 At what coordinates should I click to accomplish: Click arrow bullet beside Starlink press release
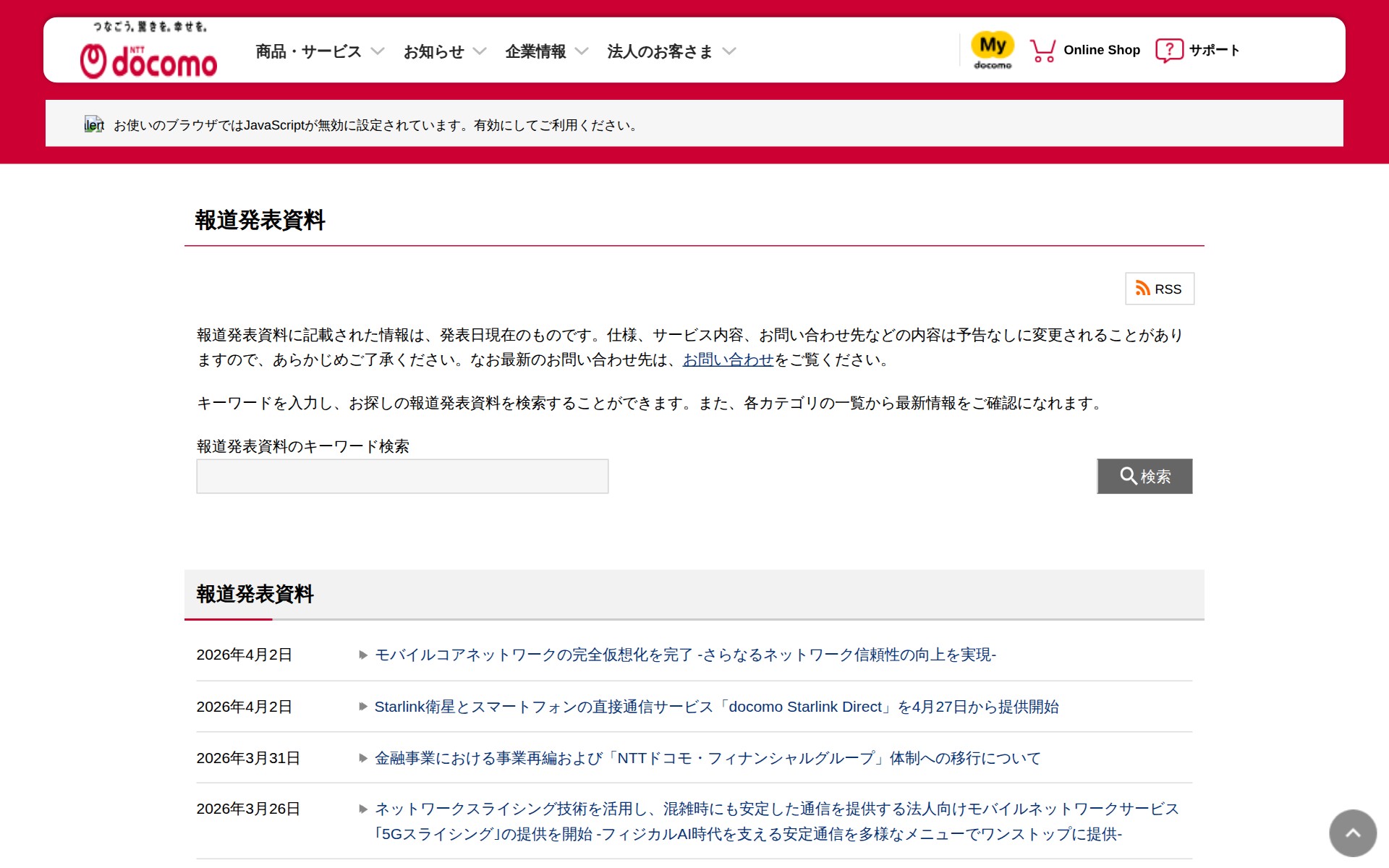tap(363, 707)
